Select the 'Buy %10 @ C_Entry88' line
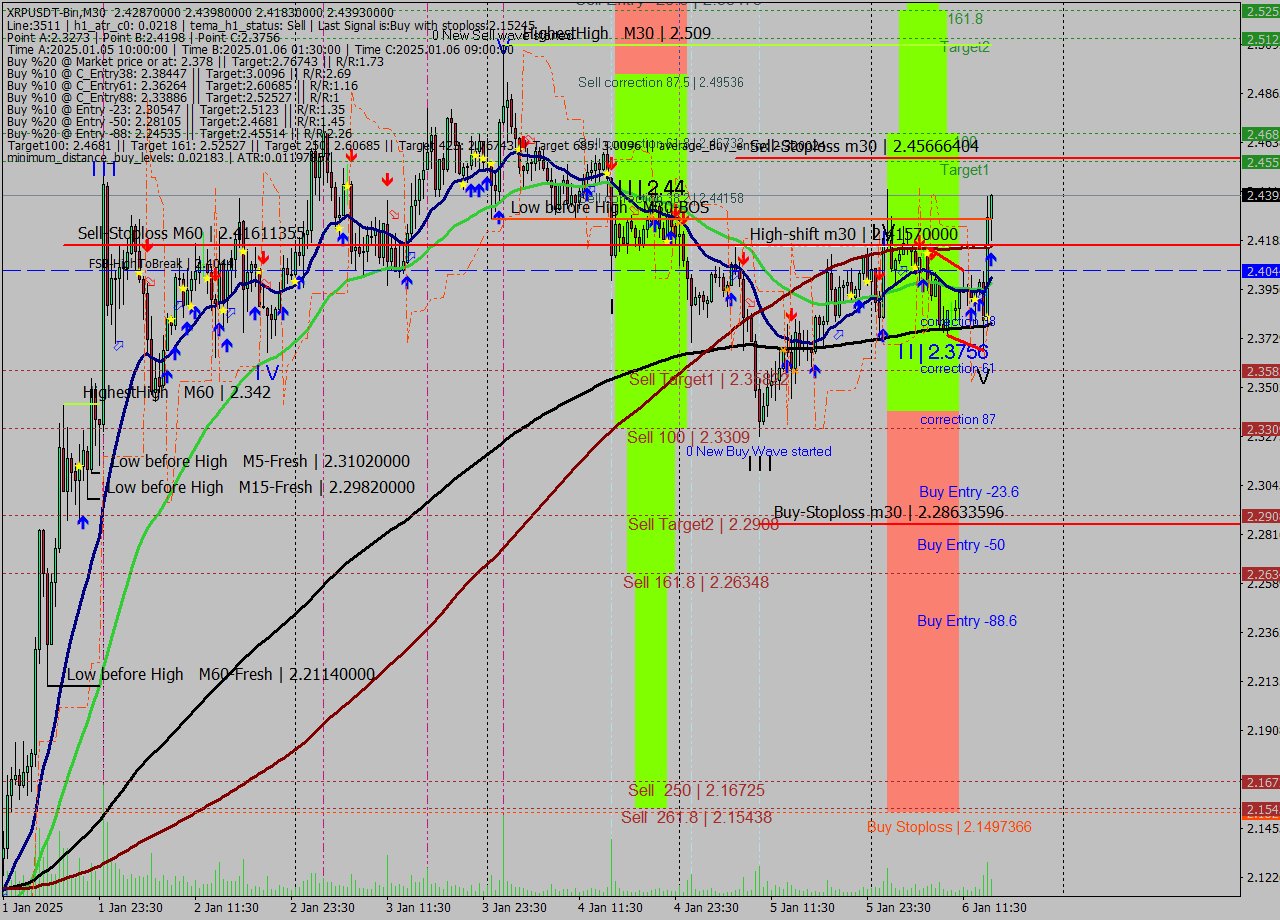Viewport: 1280px width, 920px height. point(172,98)
